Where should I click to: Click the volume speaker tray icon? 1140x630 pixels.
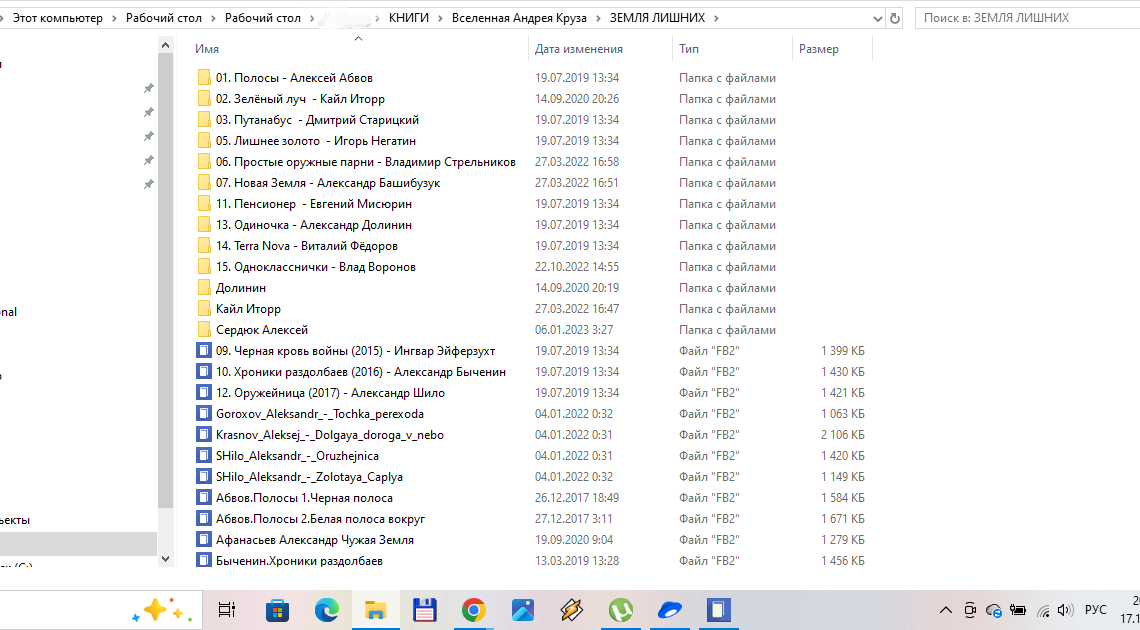coord(1064,610)
